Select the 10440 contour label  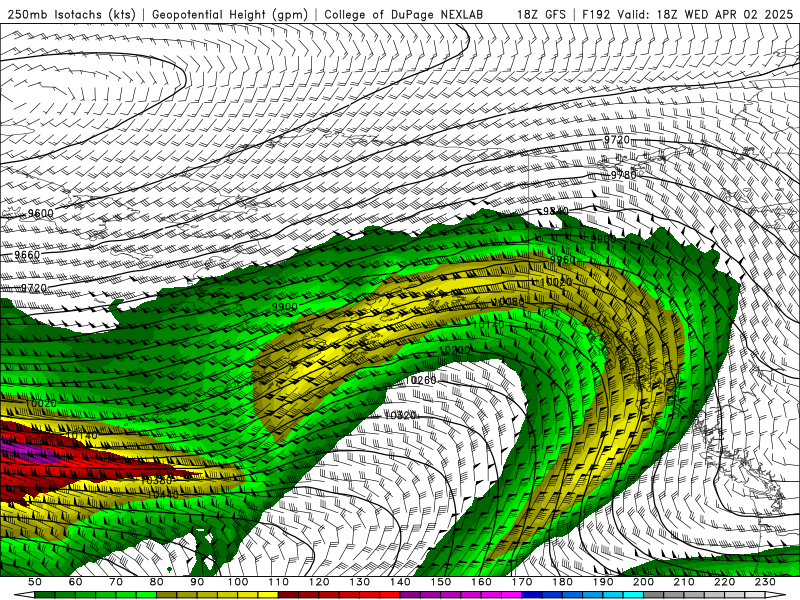click(163, 494)
